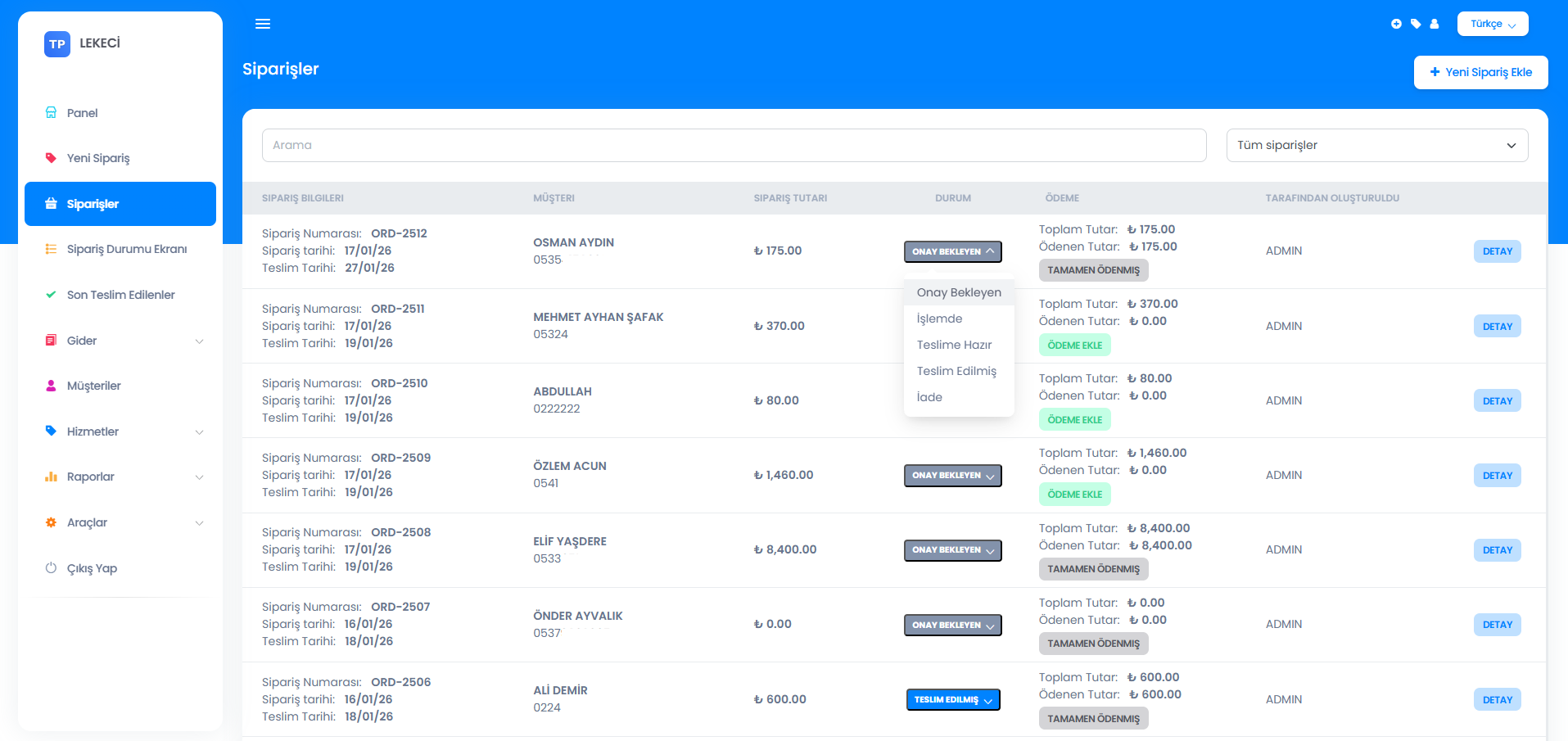Click the Çıkış Yap power icon
The width and height of the screenshot is (1568, 741).
[x=51, y=568]
